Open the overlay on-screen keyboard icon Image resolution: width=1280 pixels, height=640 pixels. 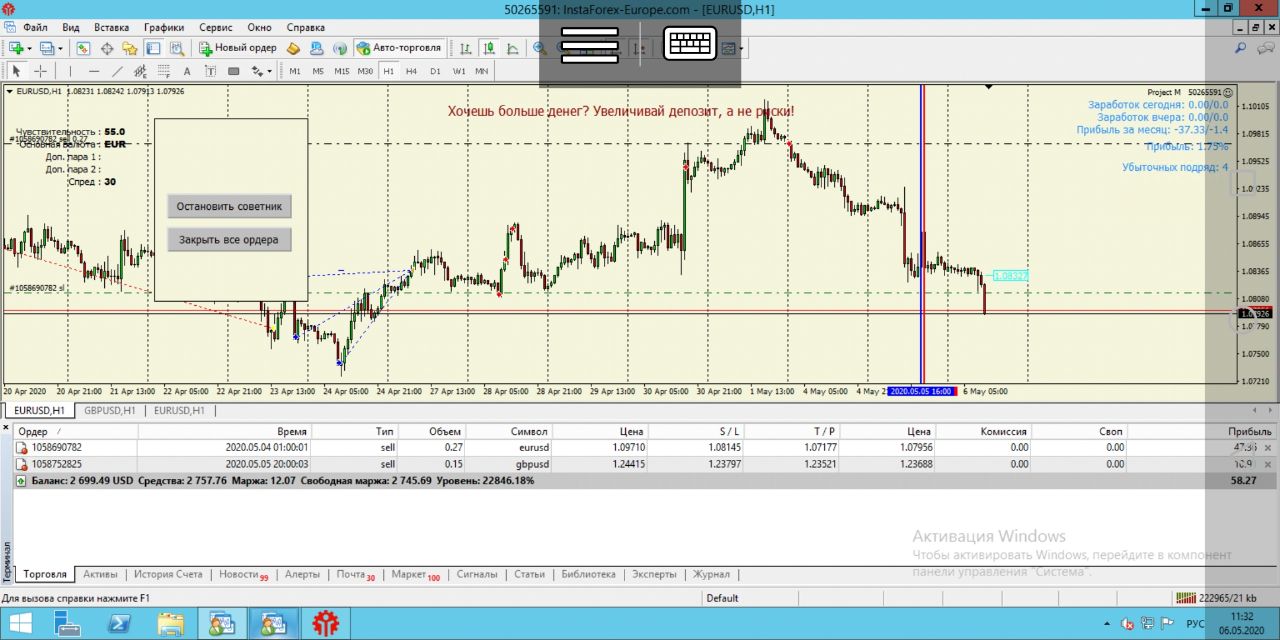click(690, 43)
